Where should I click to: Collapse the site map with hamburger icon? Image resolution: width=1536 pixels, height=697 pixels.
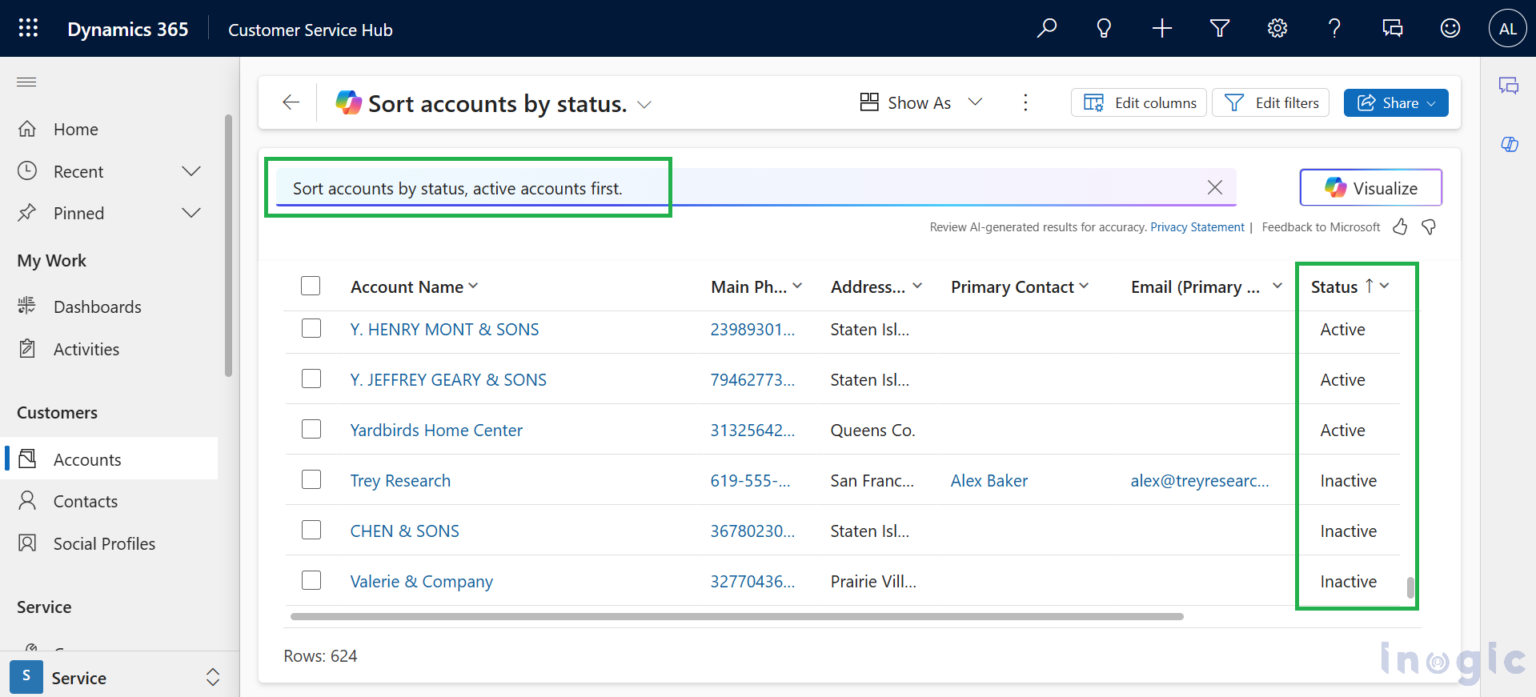click(26, 81)
